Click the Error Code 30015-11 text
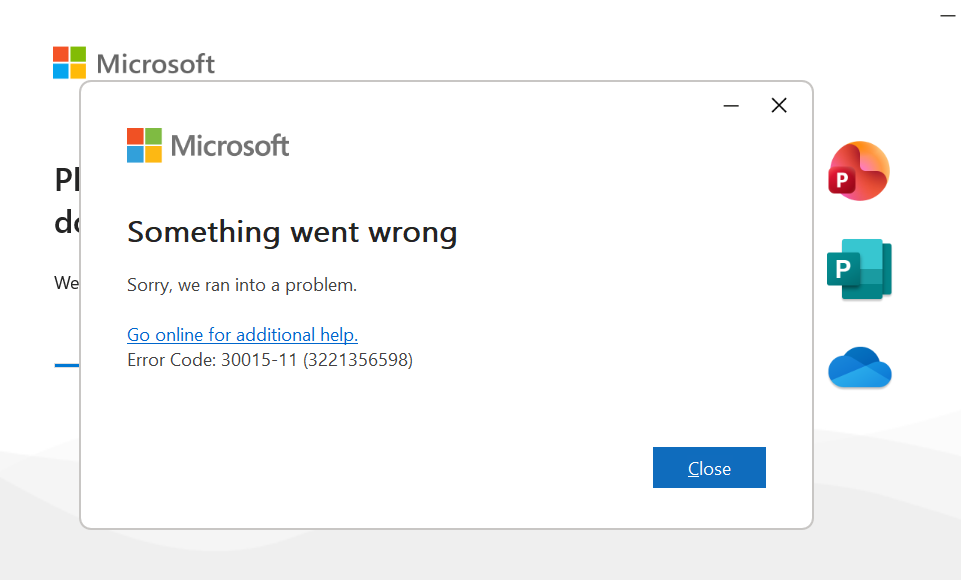This screenshot has height=580, width=961. click(212, 360)
